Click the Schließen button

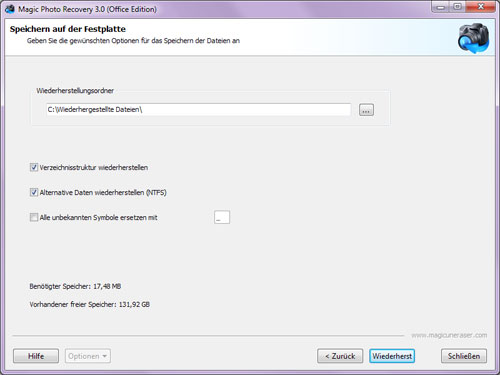(464, 356)
